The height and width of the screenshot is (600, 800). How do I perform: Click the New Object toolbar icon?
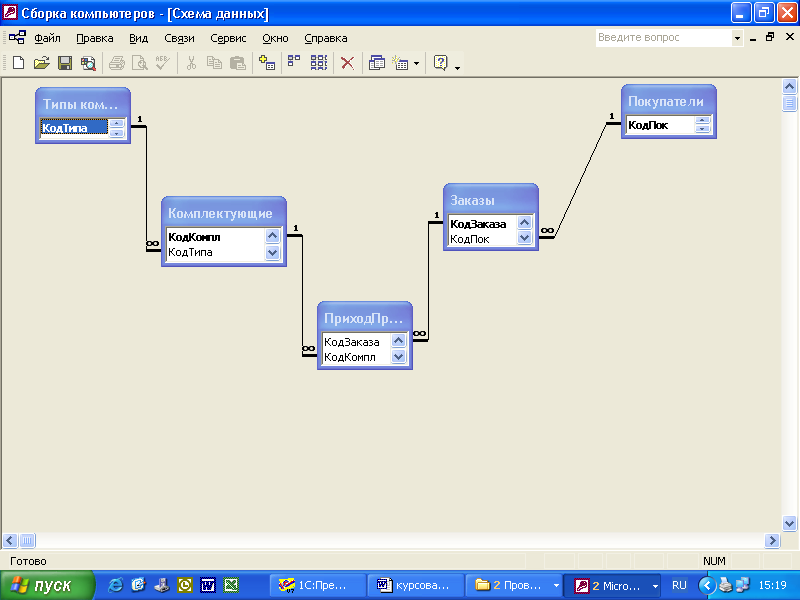coord(401,63)
